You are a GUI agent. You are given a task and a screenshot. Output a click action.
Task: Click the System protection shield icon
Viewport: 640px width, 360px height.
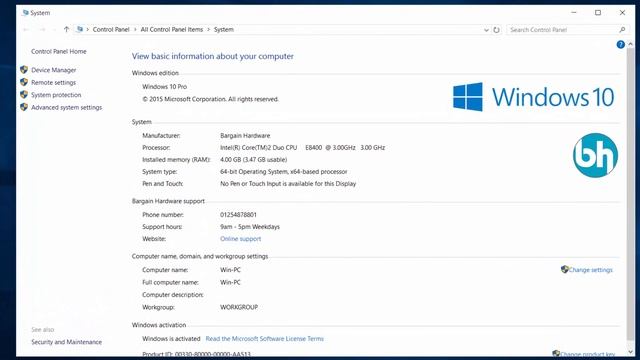click(x=24, y=95)
